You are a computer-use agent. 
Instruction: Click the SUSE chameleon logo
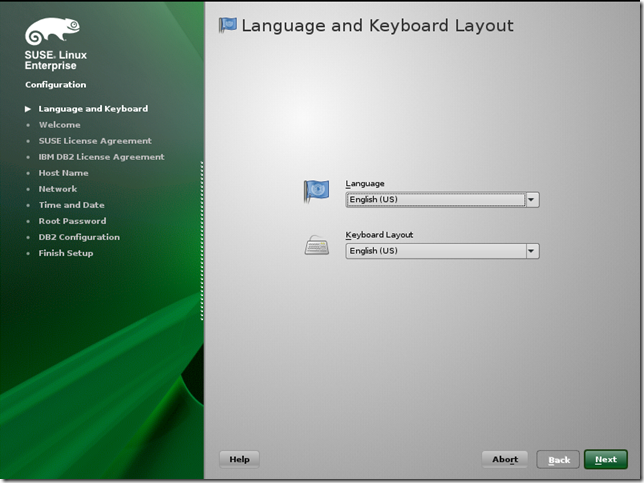coord(53,31)
